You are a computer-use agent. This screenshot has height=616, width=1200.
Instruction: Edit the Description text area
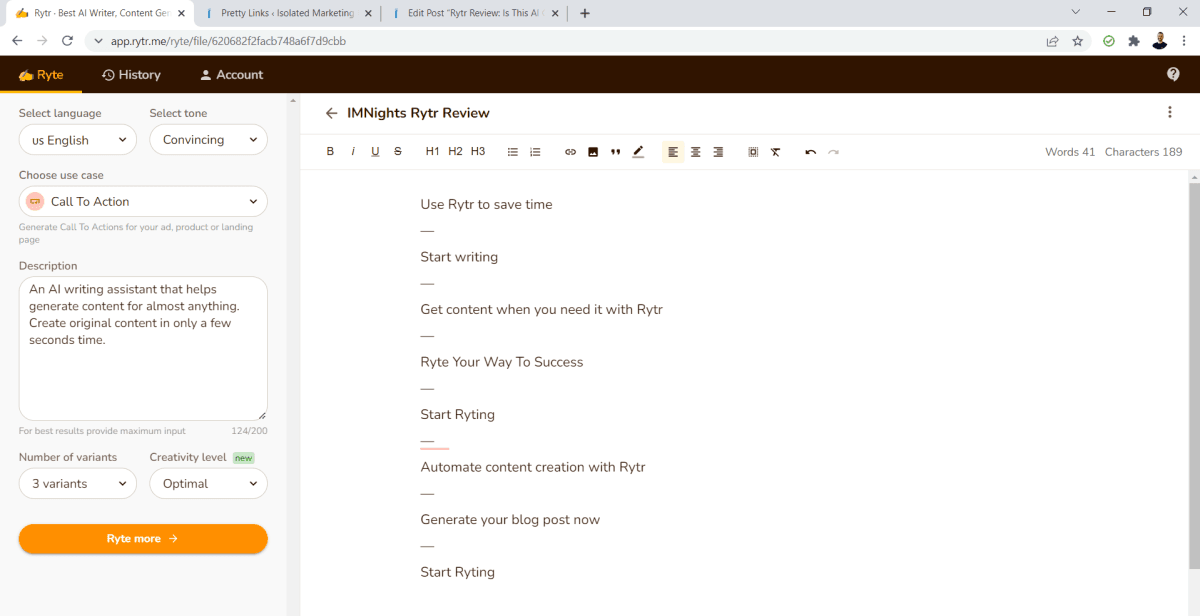click(143, 348)
